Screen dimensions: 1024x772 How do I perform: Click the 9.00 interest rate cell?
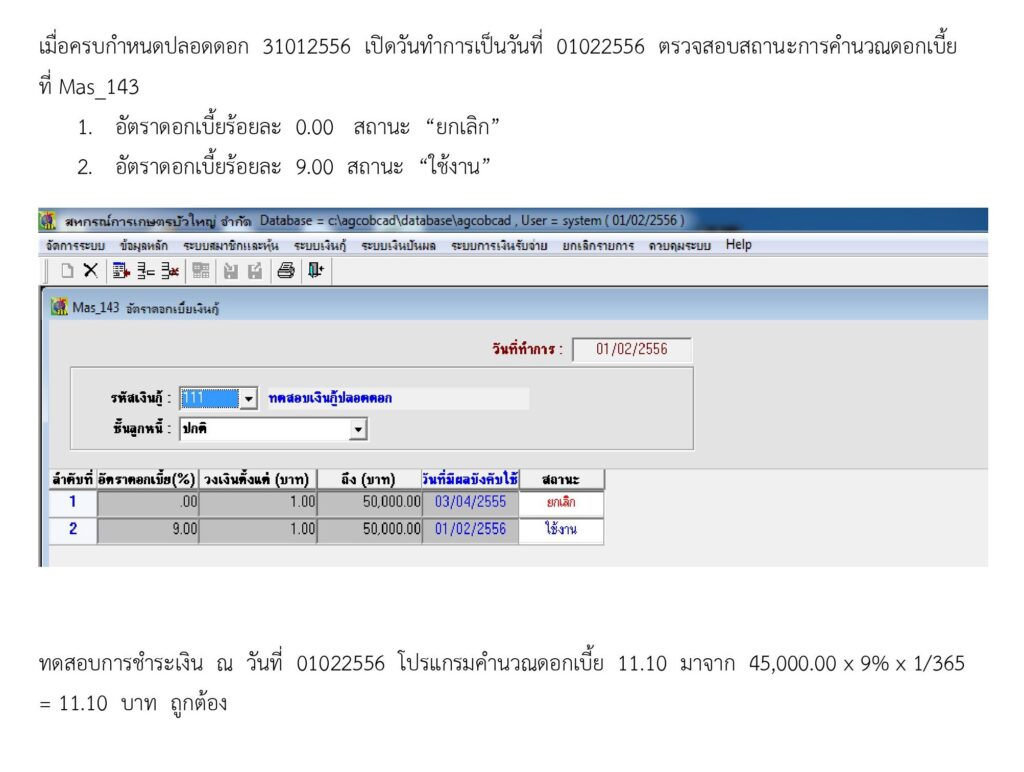pos(148,530)
